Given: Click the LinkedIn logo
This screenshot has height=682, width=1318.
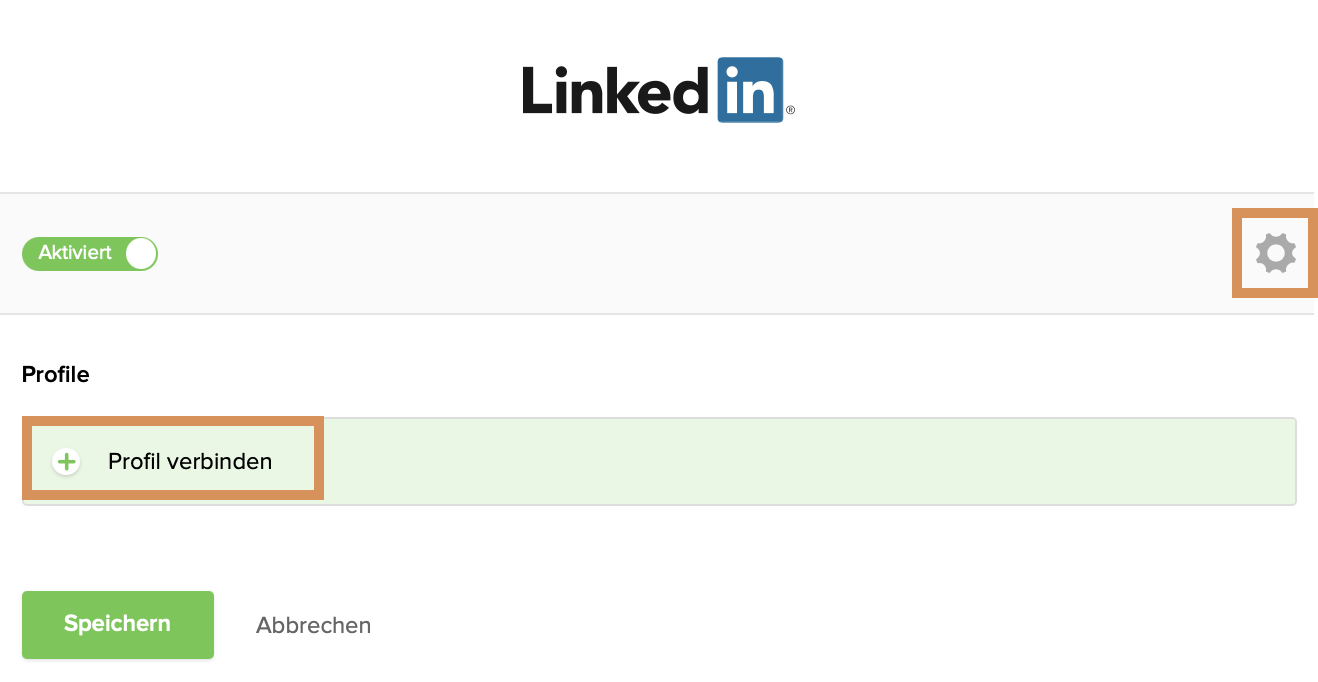Looking at the screenshot, I should pos(657,91).
